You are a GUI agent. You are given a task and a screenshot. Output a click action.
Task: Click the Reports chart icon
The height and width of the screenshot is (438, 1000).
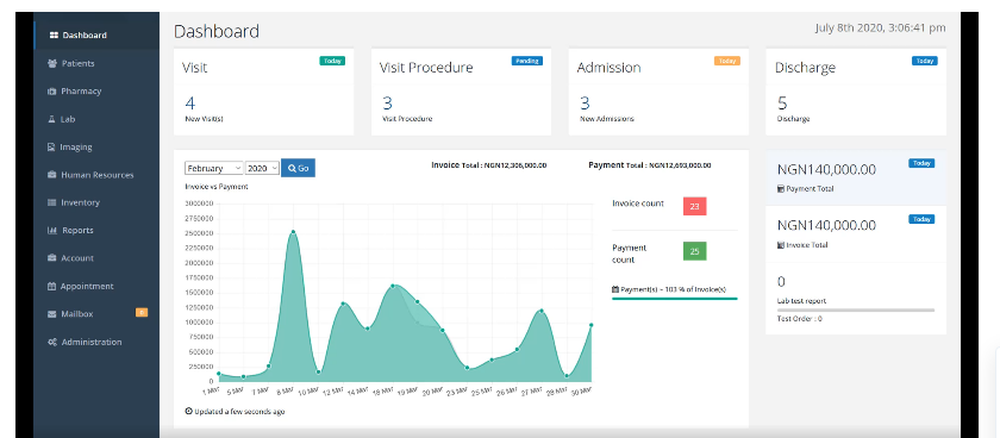52,230
